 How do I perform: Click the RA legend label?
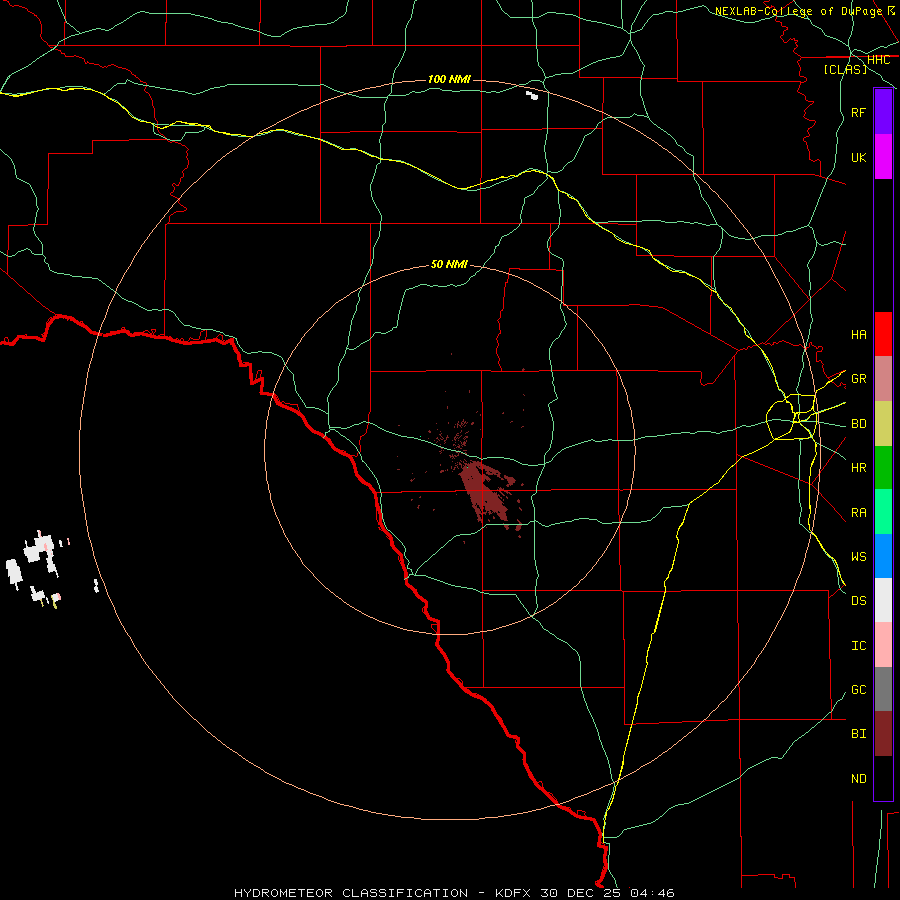point(858,513)
